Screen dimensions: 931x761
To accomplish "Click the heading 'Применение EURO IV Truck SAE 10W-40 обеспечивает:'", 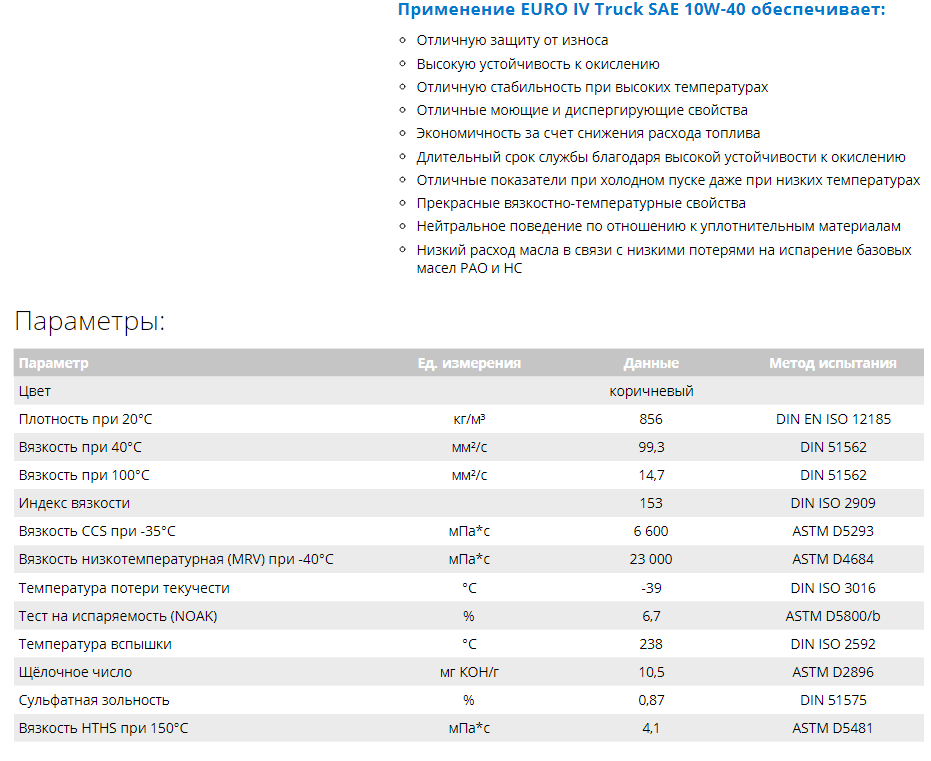I will [641, 9].
